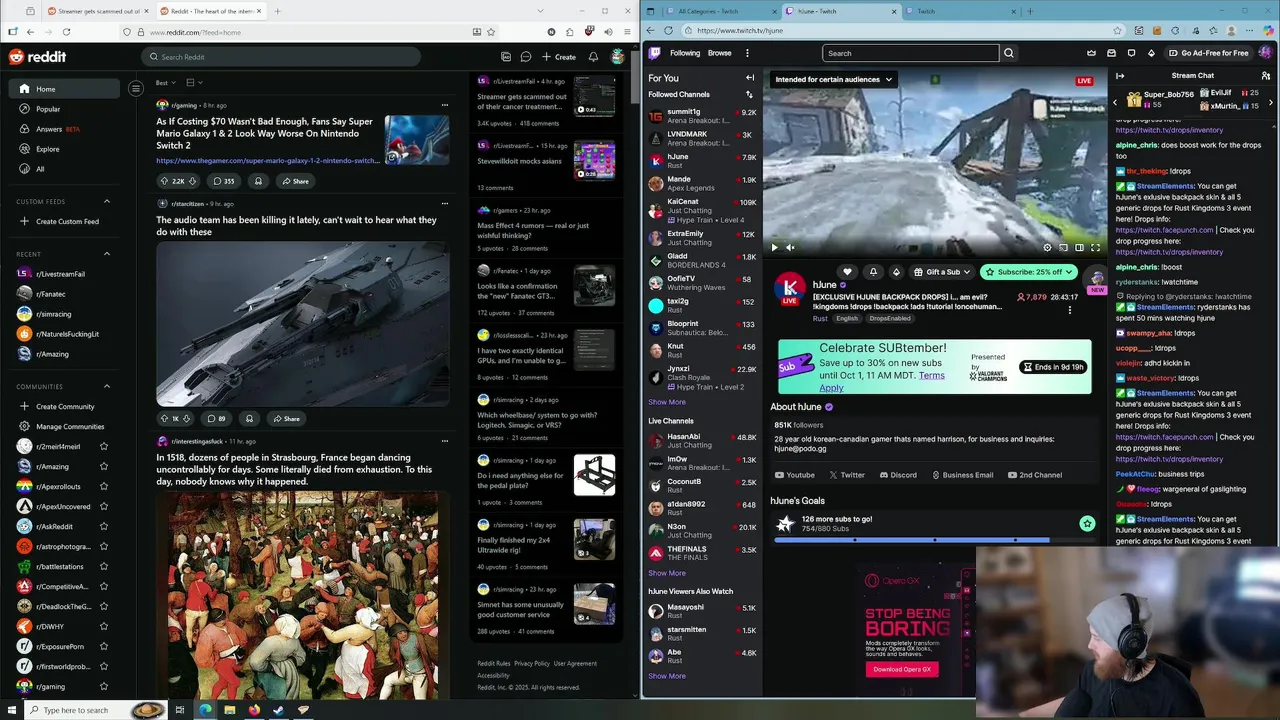Give award on Mario Galaxy post
Viewport: 1280px width, 720px height.
pos(258,181)
